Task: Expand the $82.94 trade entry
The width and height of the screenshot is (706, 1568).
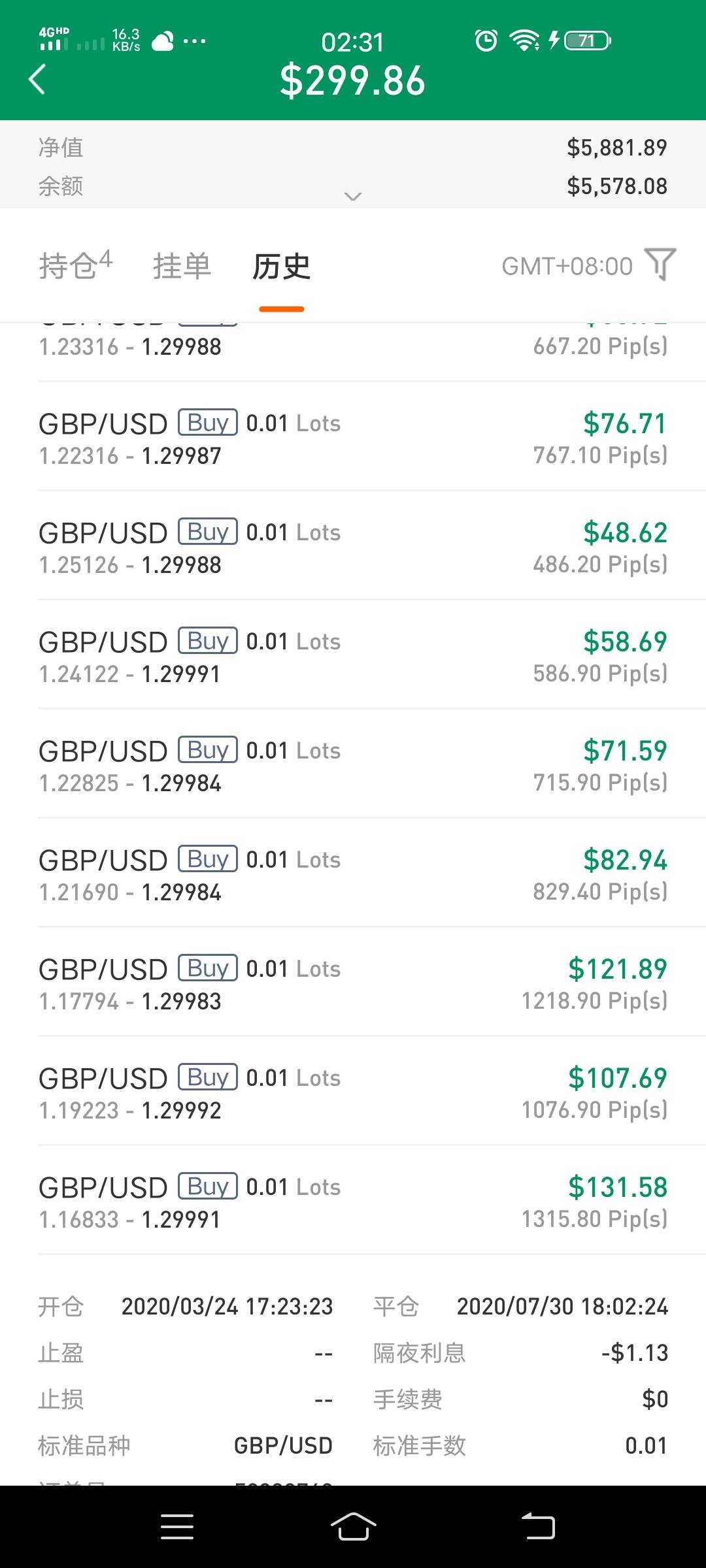Action: pyautogui.click(x=353, y=874)
